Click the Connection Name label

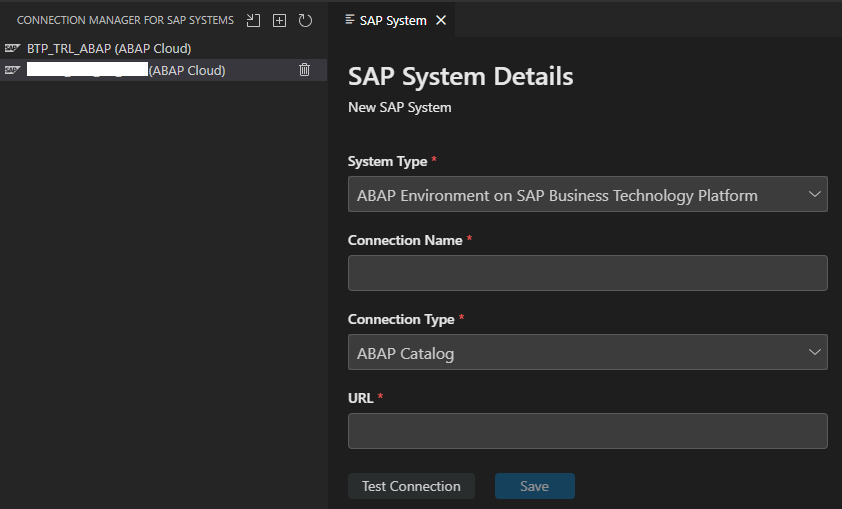click(x=405, y=240)
